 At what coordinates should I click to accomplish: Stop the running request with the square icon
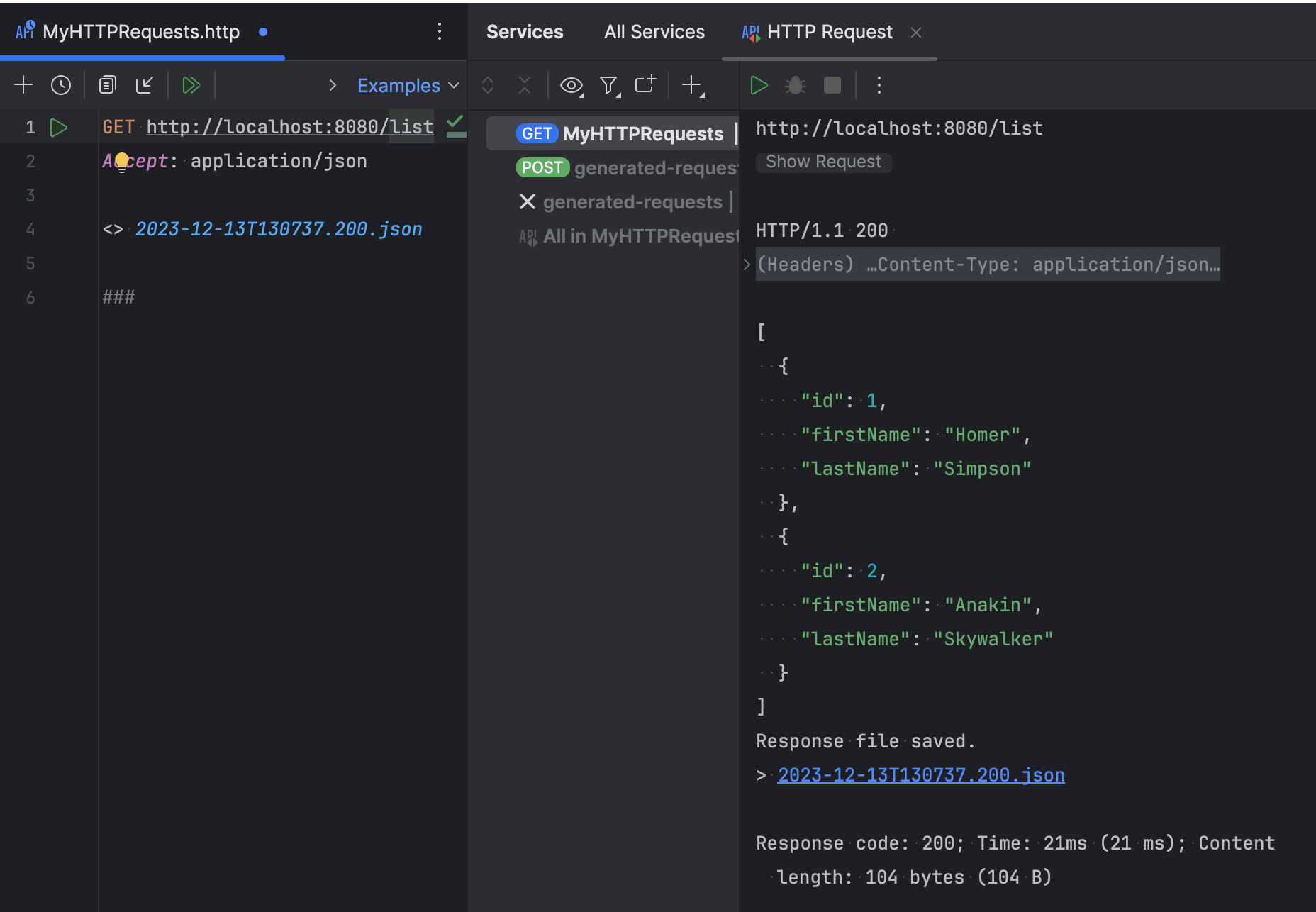[832, 84]
